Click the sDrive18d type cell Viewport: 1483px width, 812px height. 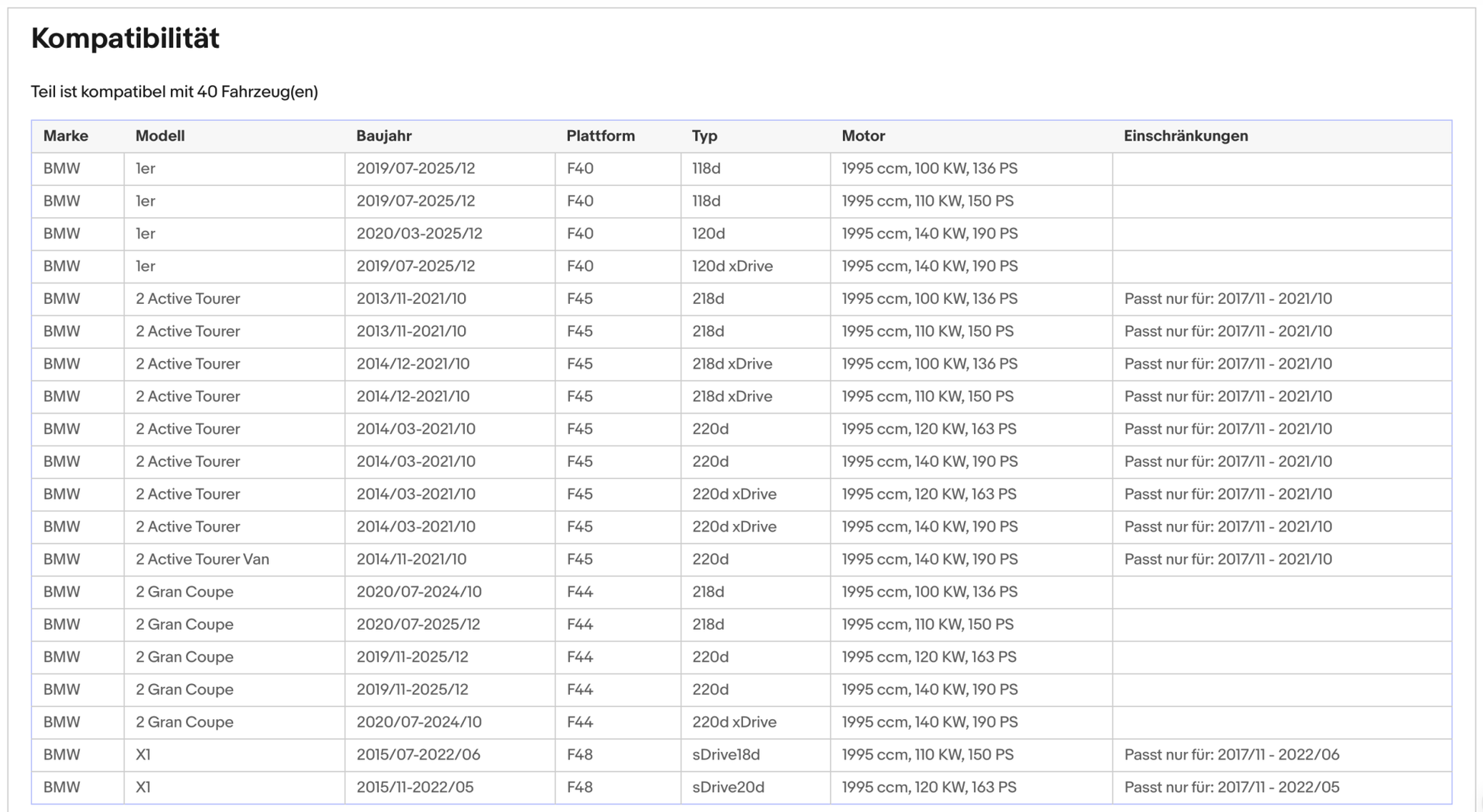pyautogui.click(x=725, y=755)
